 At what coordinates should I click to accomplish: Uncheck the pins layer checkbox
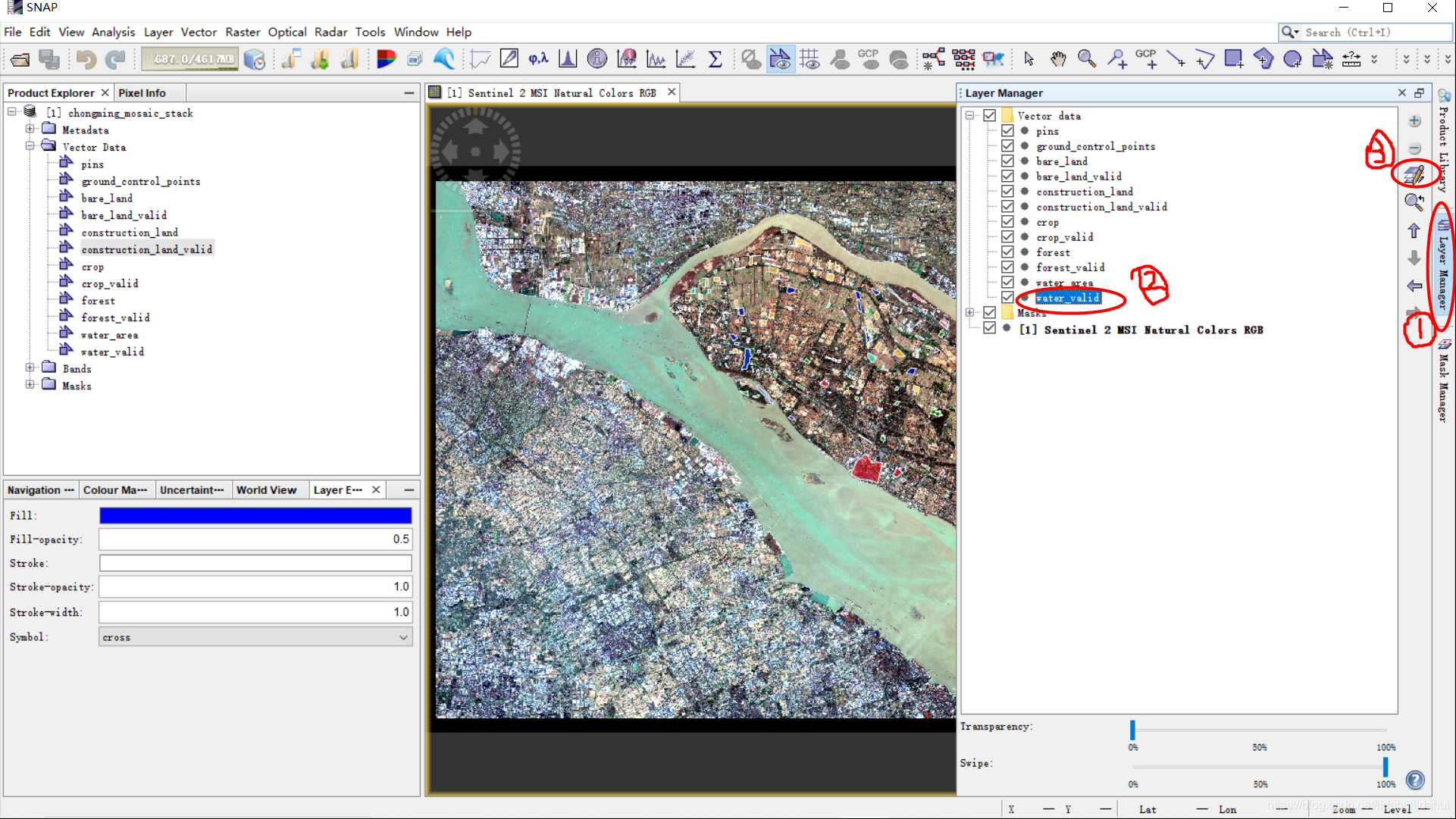click(1007, 130)
